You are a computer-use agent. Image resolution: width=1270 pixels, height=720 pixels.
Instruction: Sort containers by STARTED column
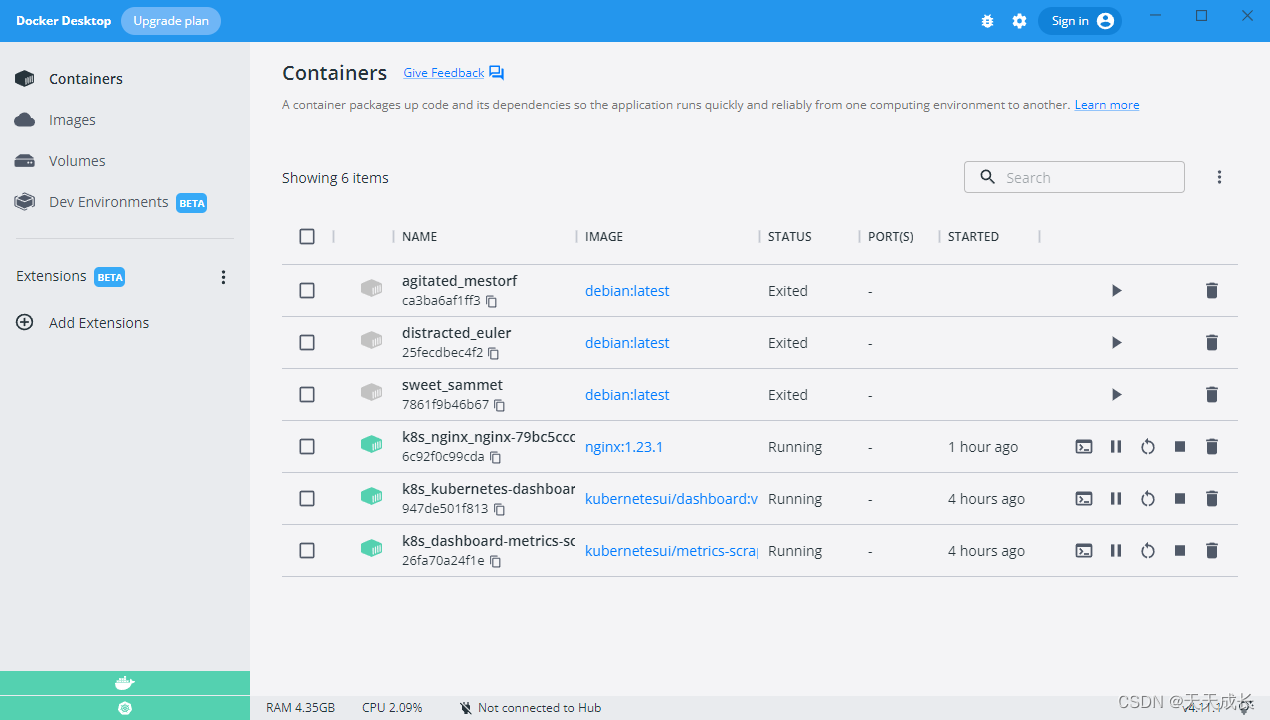pos(973,237)
